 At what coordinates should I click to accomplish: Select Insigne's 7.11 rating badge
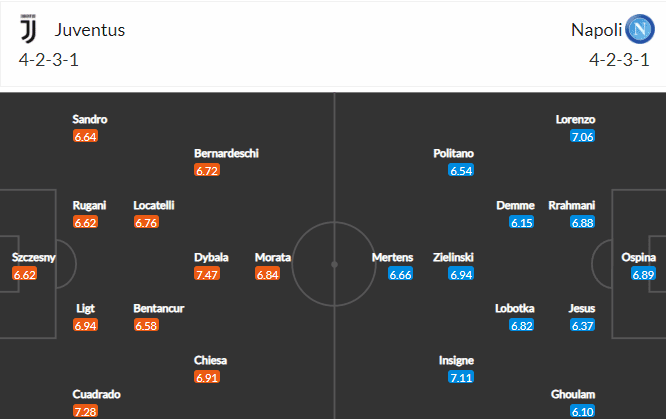tap(461, 377)
